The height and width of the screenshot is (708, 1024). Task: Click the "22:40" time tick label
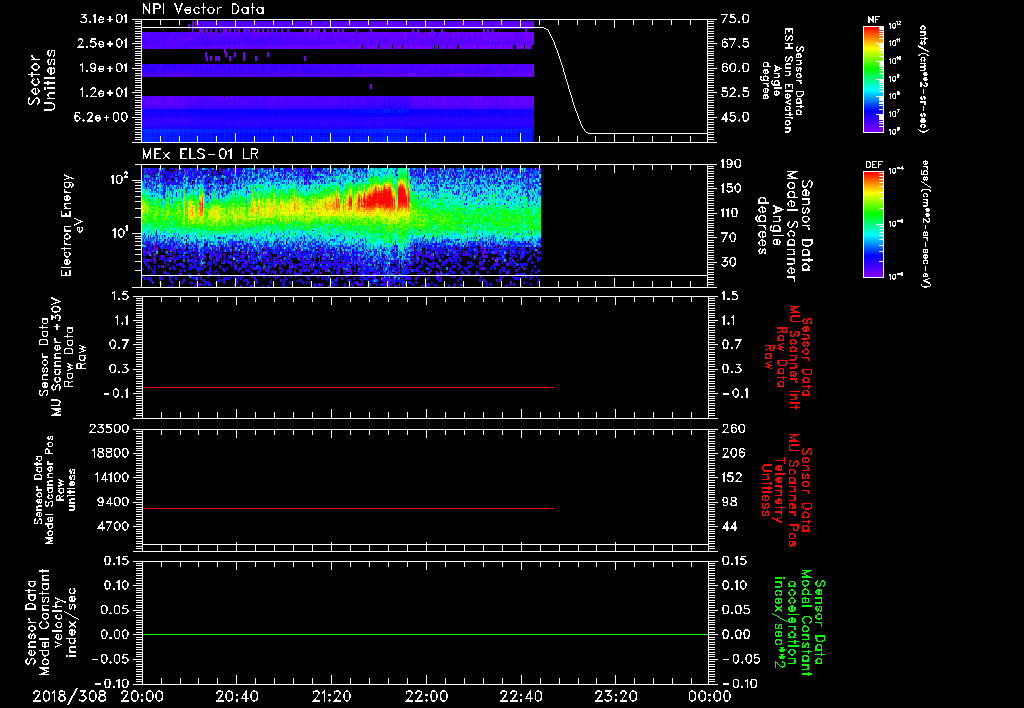click(520, 696)
